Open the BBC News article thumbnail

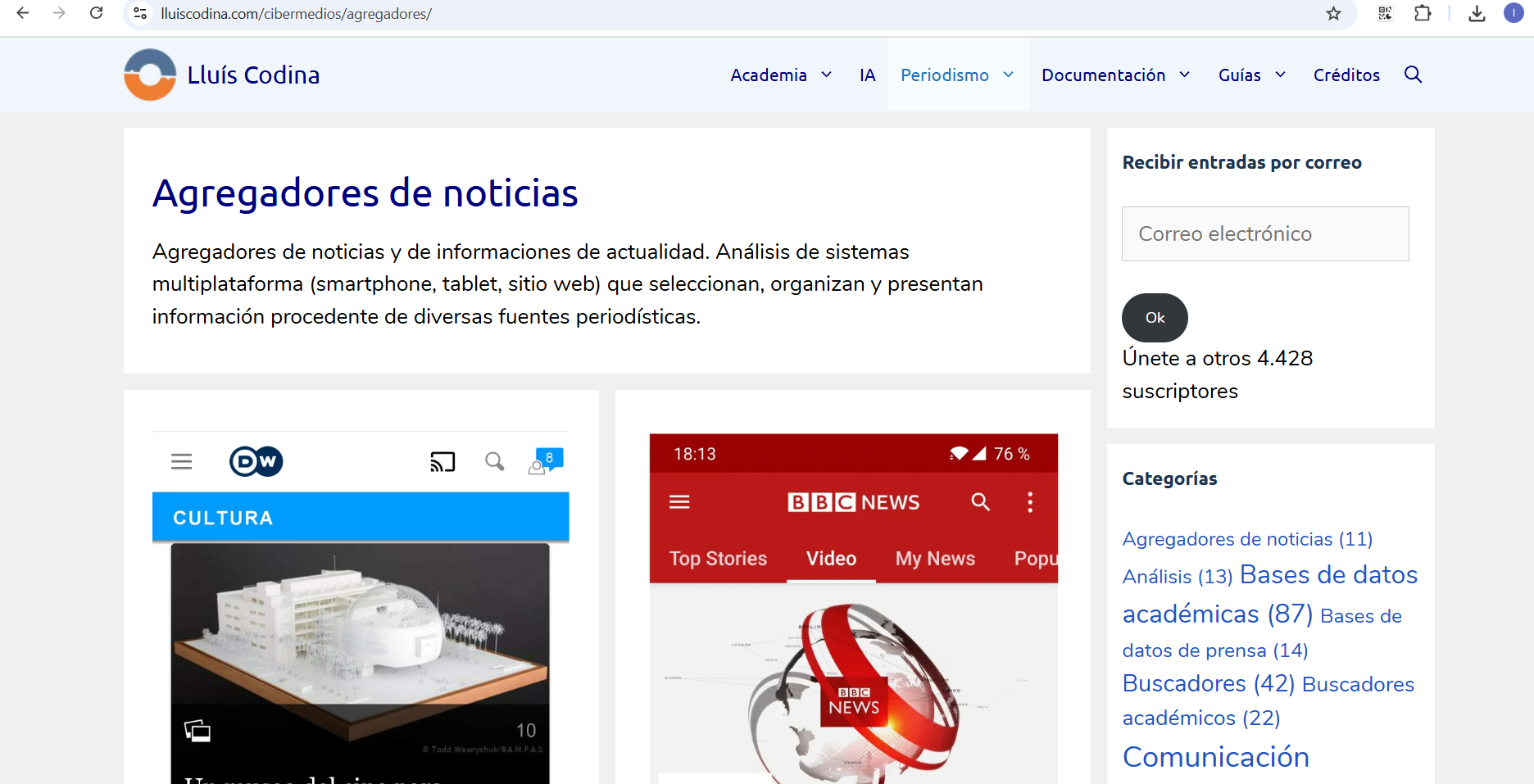click(x=852, y=608)
